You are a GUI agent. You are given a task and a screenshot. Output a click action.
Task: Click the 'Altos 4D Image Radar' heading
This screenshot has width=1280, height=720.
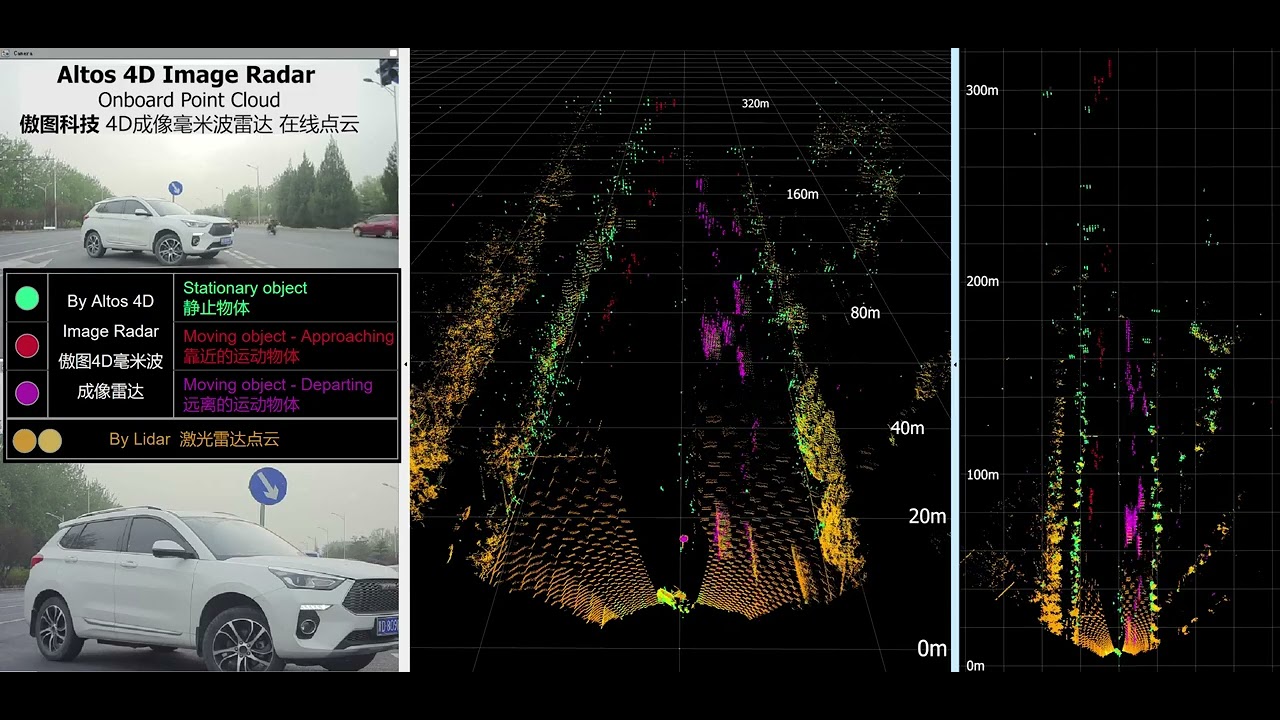point(186,75)
